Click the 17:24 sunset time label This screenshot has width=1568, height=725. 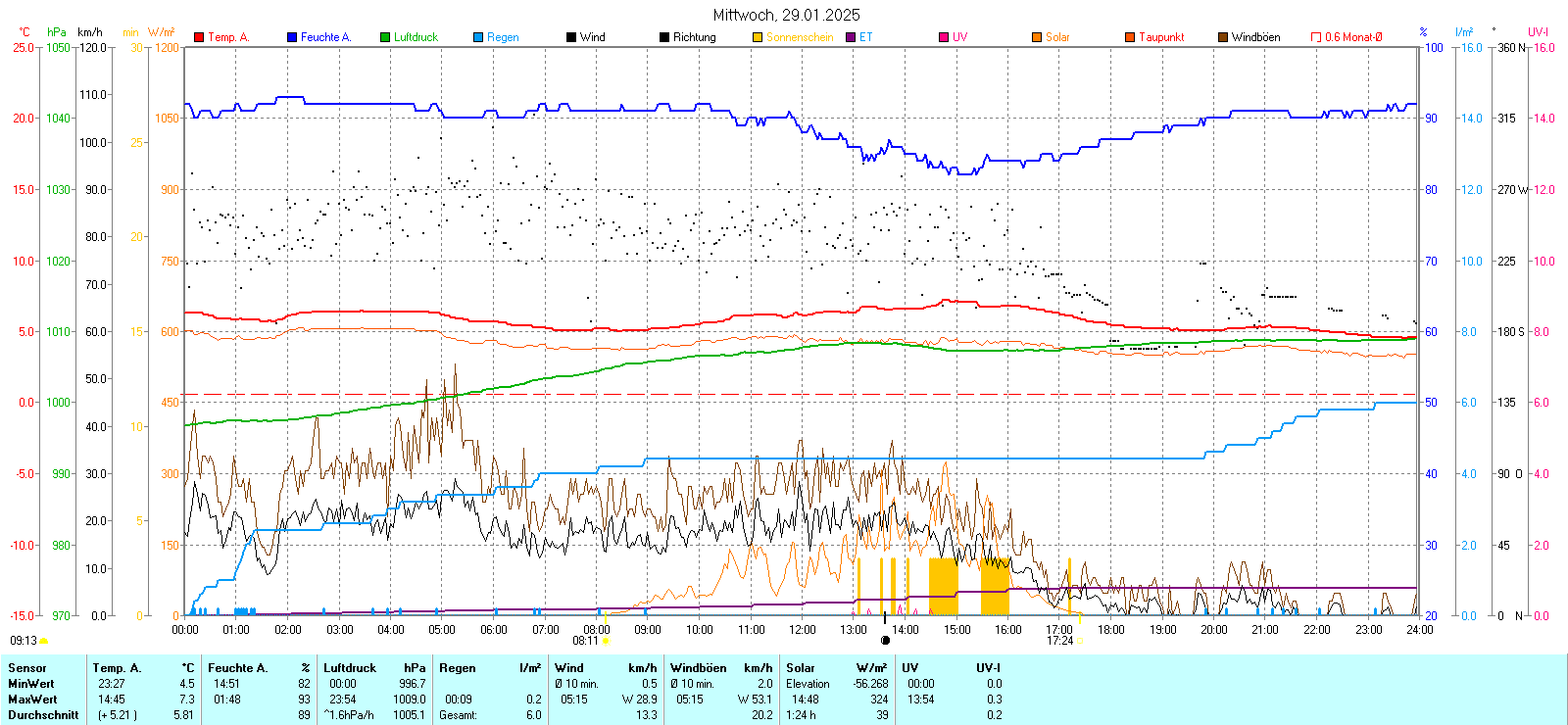(x=1059, y=641)
